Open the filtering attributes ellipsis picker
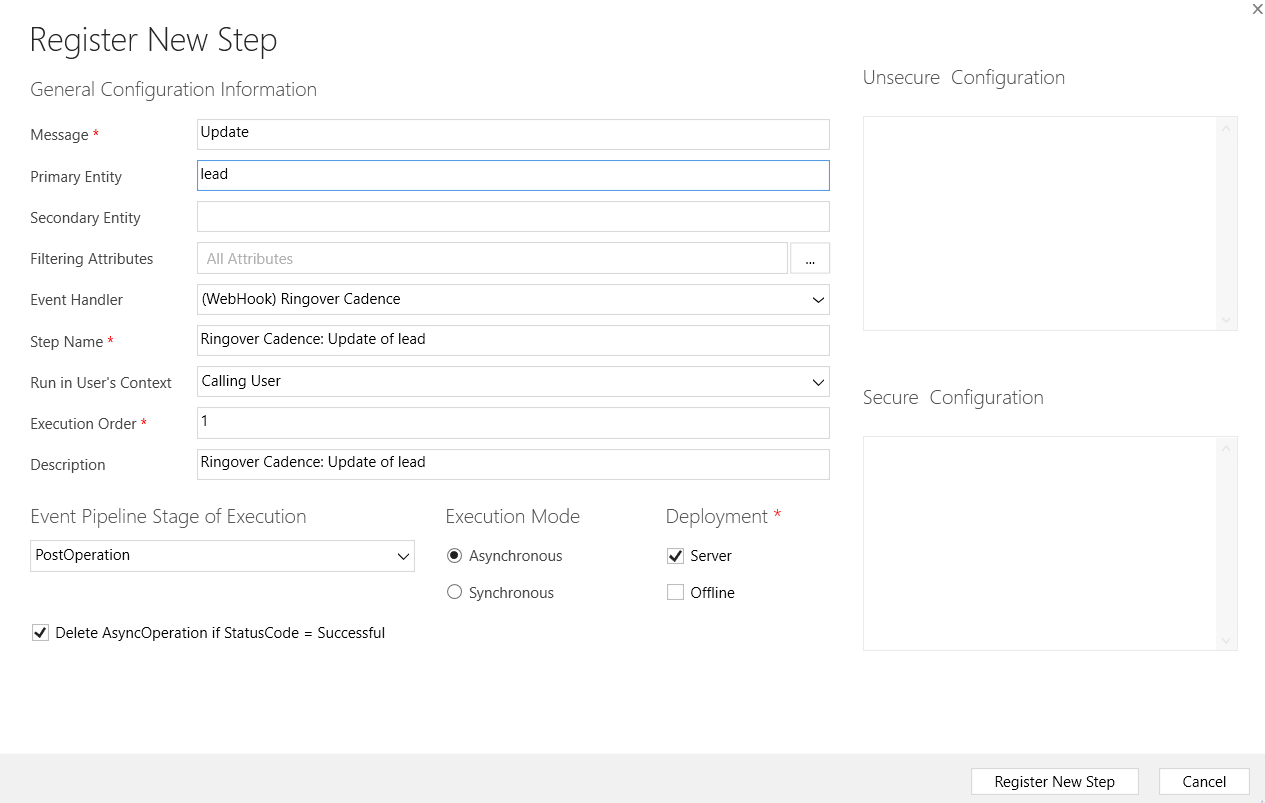This screenshot has height=803, width=1265. point(810,258)
